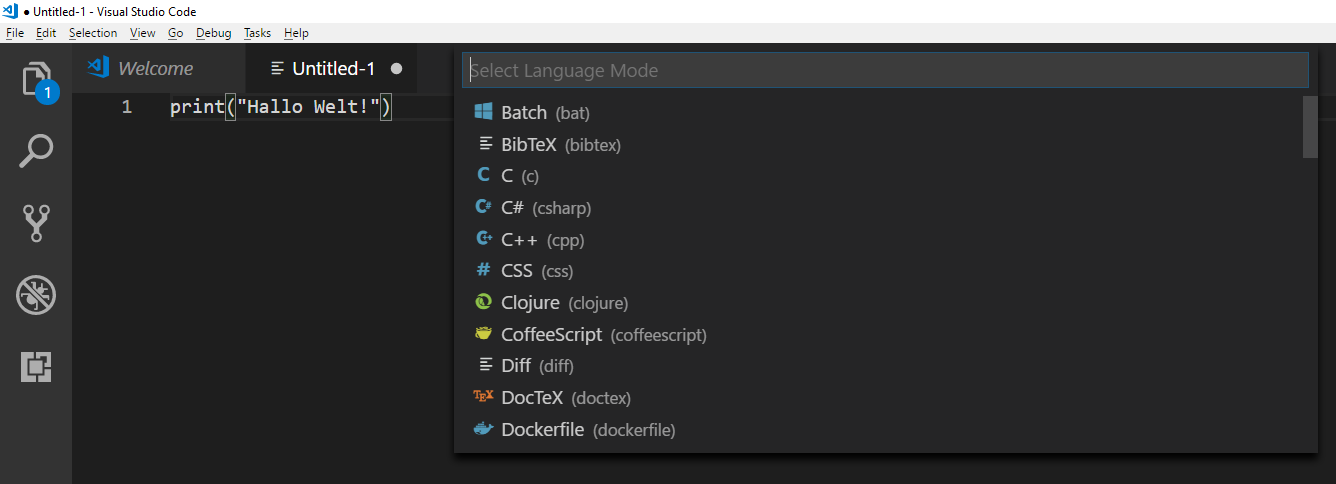Open the Debug view in activity bar

click(x=36, y=295)
